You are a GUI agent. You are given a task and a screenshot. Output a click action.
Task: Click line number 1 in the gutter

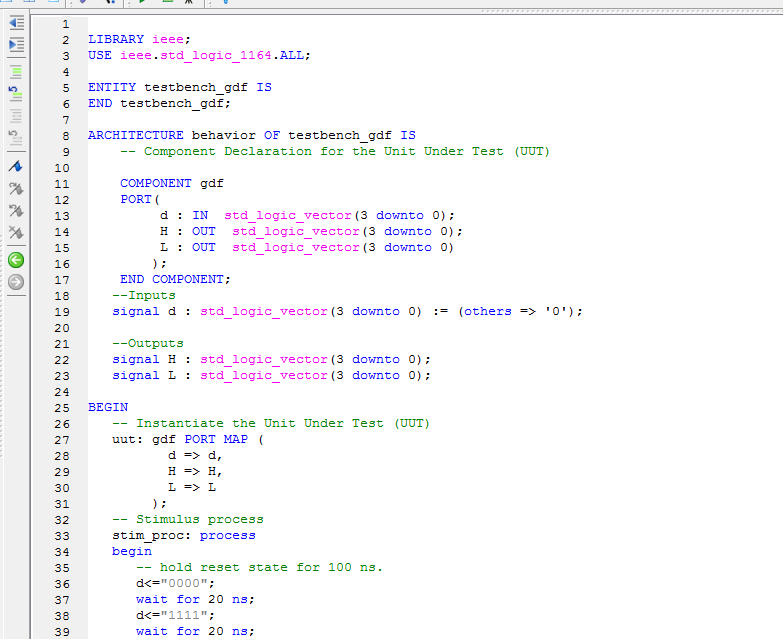tap(65, 24)
